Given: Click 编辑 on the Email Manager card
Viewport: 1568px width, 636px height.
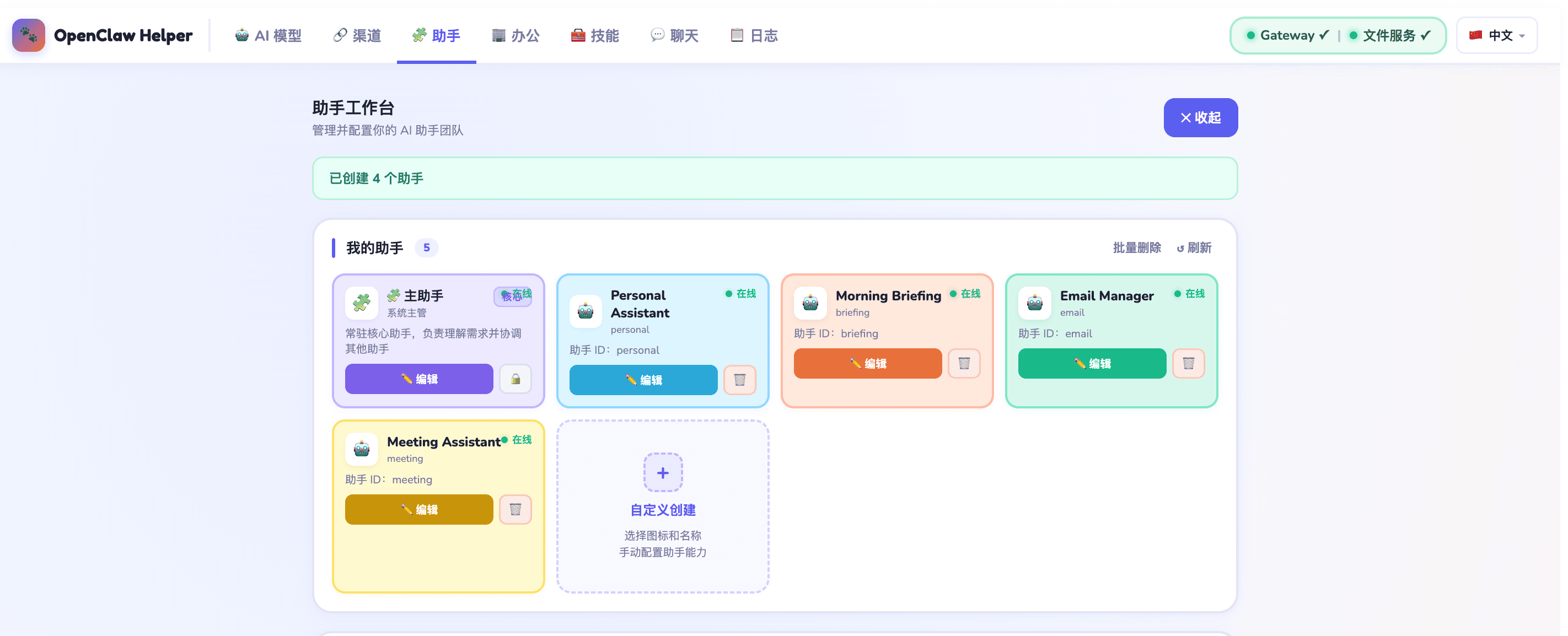Looking at the screenshot, I should click(x=1092, y=363).
